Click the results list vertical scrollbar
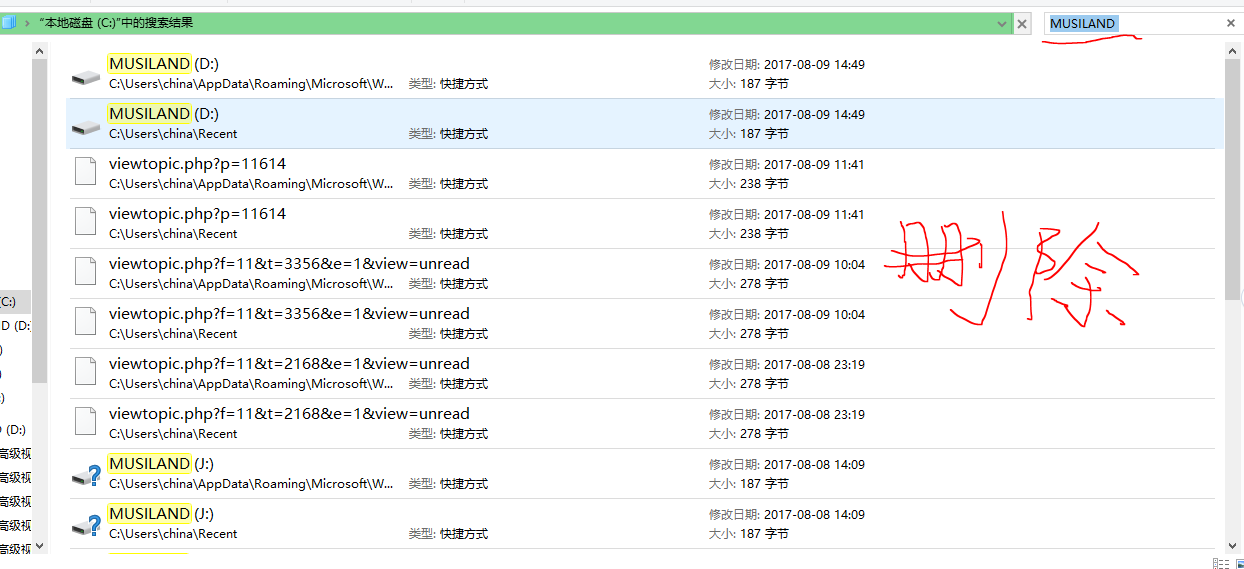 coord(1232,180)
